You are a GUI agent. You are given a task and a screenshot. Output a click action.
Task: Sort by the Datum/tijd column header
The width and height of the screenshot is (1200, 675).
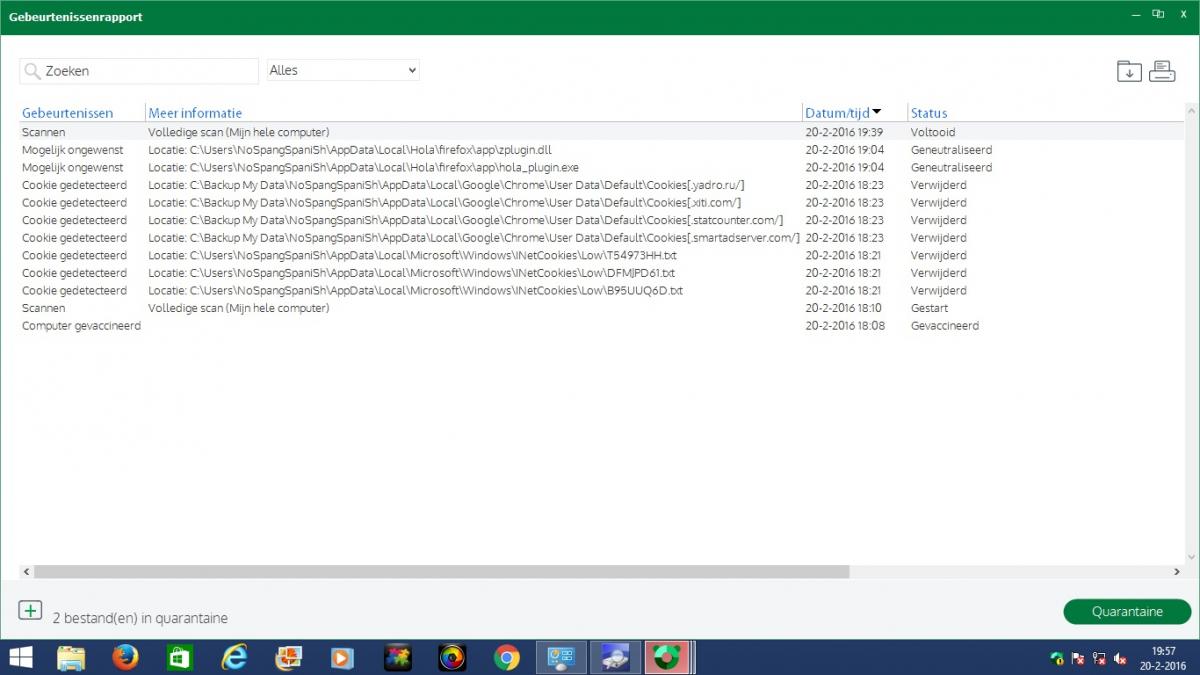(837, 113)
